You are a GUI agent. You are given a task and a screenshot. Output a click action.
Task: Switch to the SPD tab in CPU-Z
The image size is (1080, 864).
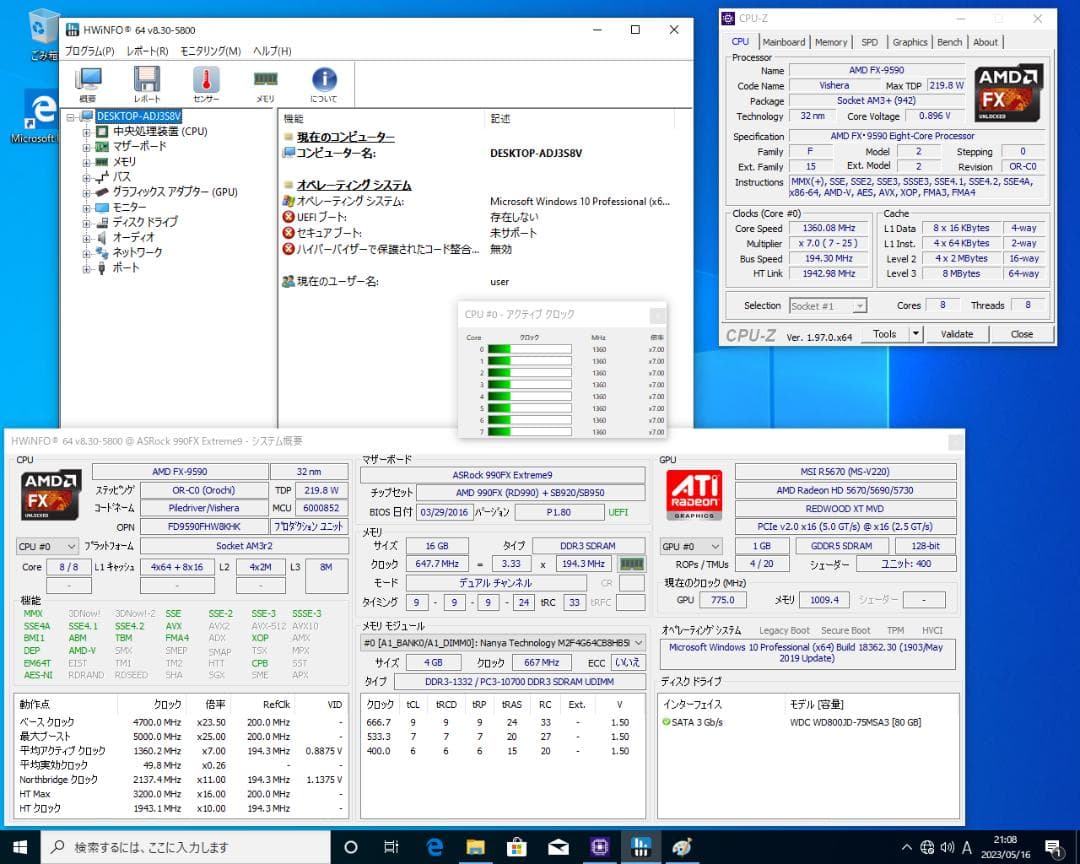[870, 42]
